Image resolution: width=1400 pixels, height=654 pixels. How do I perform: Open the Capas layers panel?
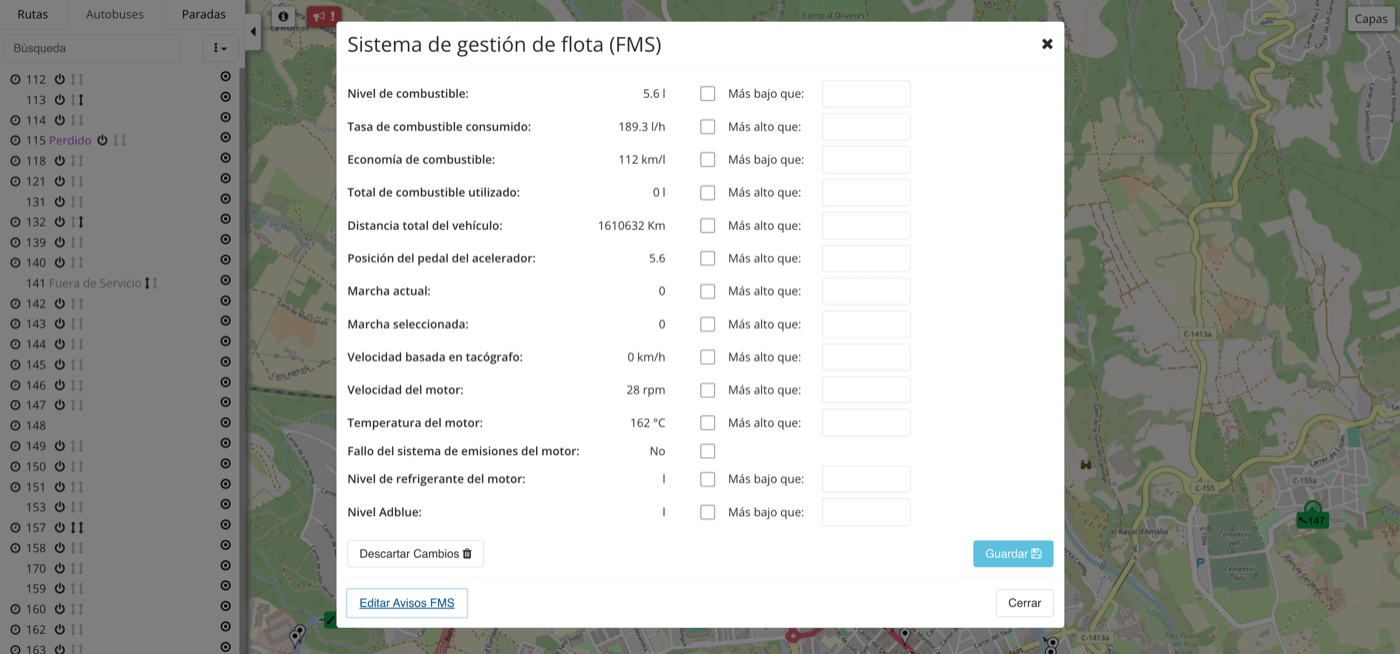1371,18
